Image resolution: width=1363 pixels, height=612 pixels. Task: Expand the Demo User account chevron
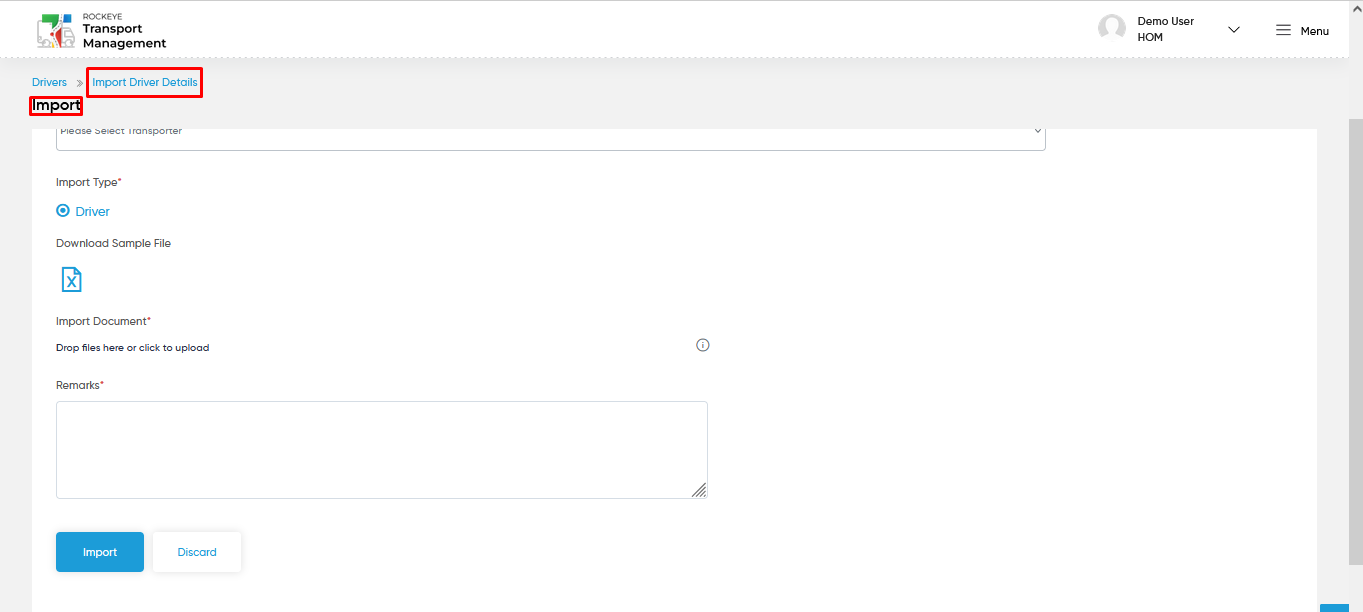1234,30
